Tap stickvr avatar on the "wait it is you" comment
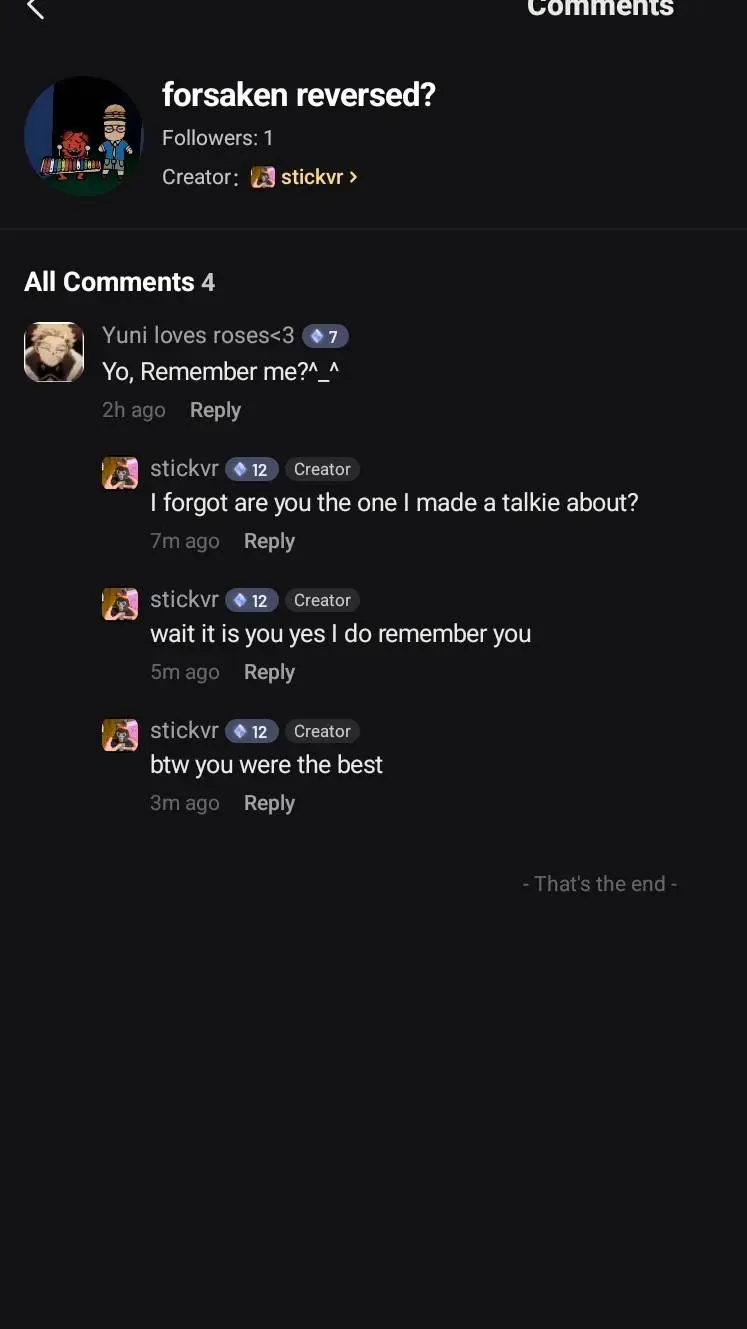This screenshot has width=747, height=1329. click(x=120, y=604)
